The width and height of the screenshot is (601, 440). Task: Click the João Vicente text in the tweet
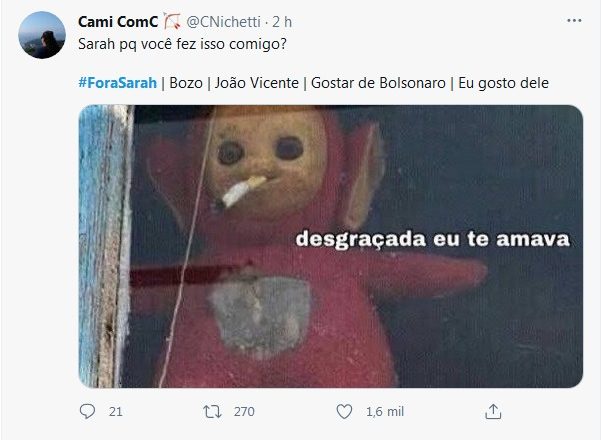click(257, 83)
